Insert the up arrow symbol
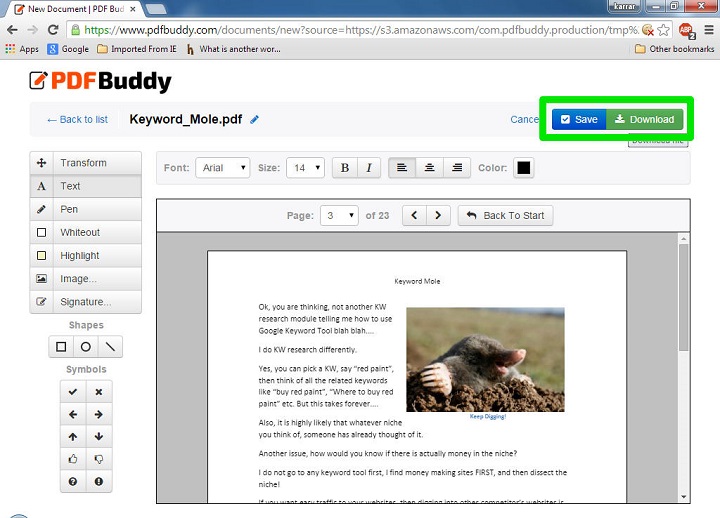Viewport: 720px width, 518px height. click(x=73, y=437)
